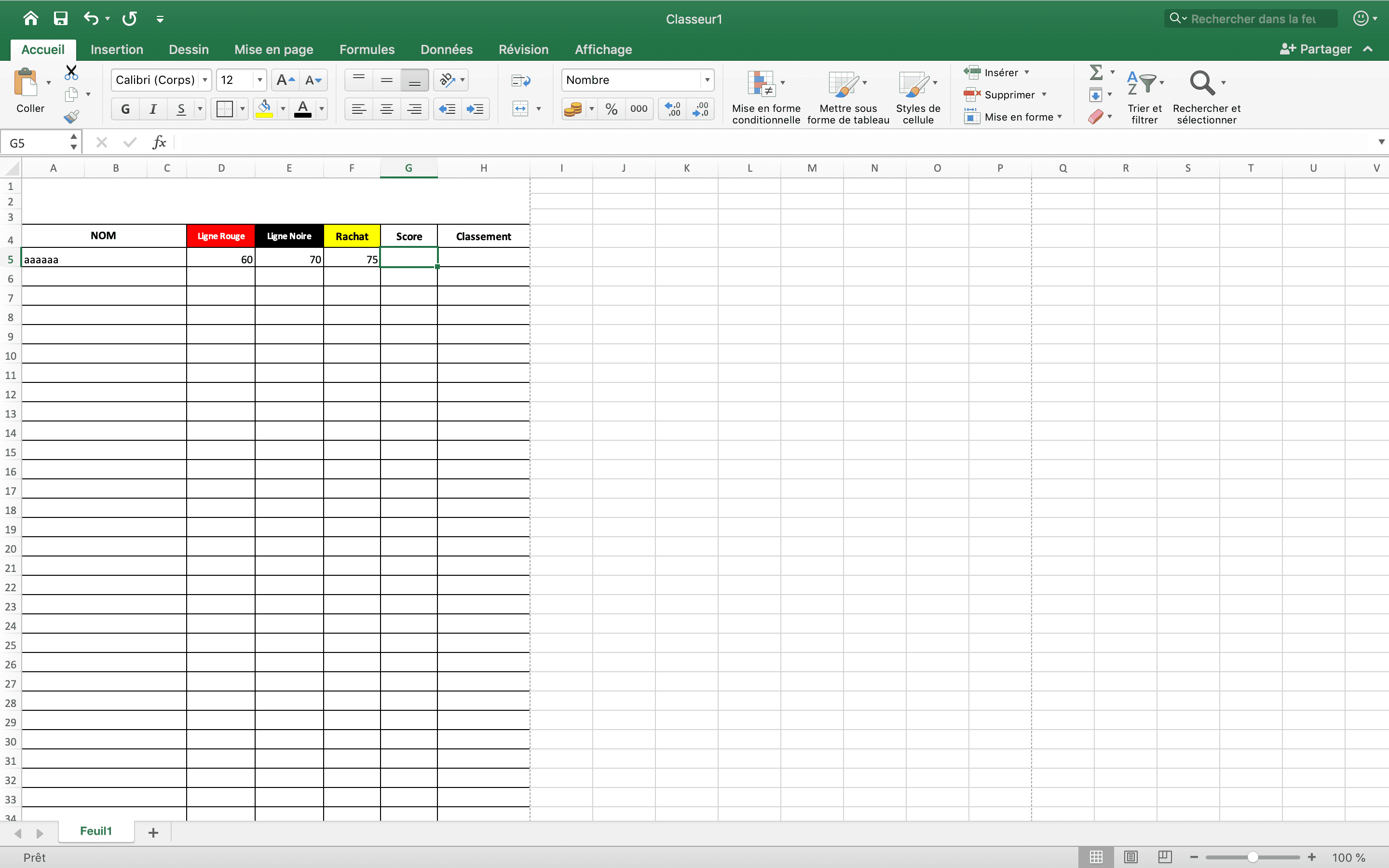
Task: Toggle bold formatting (G)
Action: click(125, 109)
